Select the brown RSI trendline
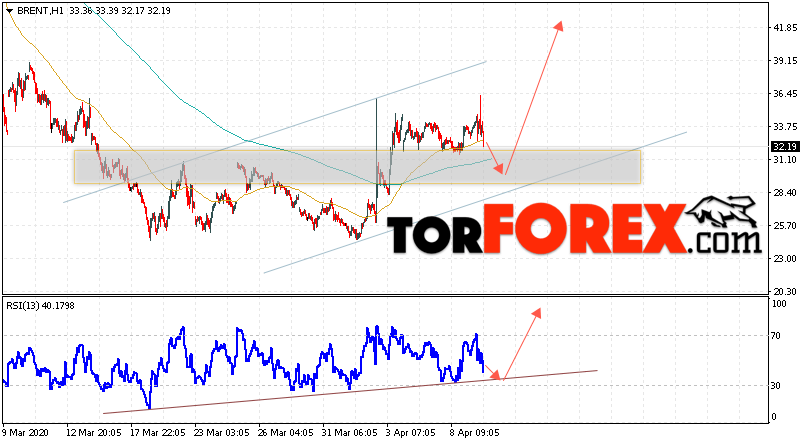The height and width of the screenshot is (444, 808). point(350,391)
